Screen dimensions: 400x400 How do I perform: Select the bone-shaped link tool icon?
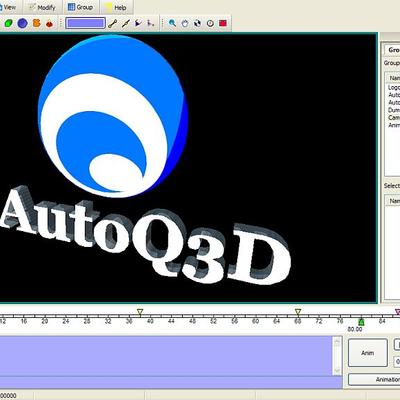pos(113,23)
